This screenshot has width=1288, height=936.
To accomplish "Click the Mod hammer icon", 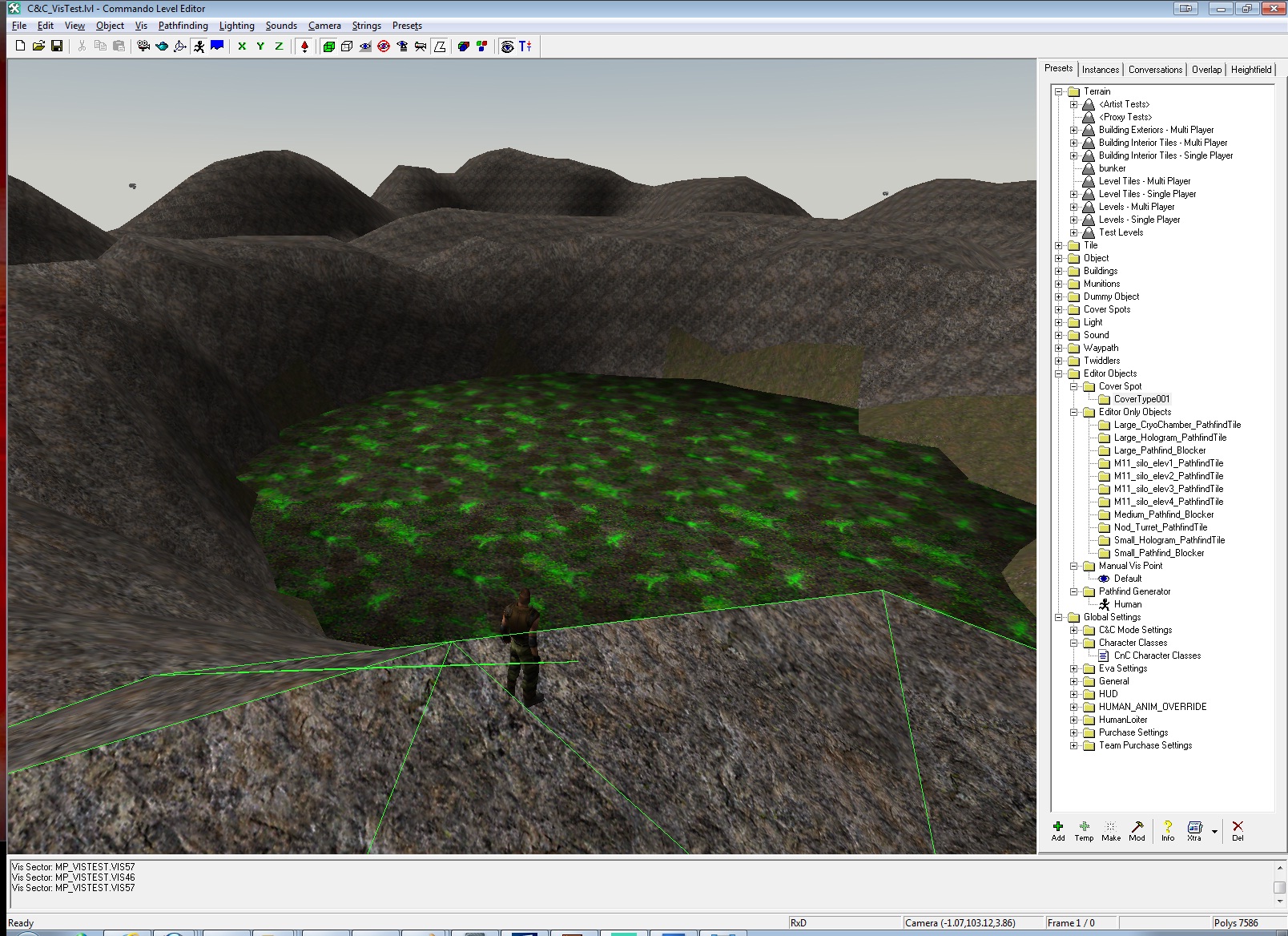I will pos(1137,830).
